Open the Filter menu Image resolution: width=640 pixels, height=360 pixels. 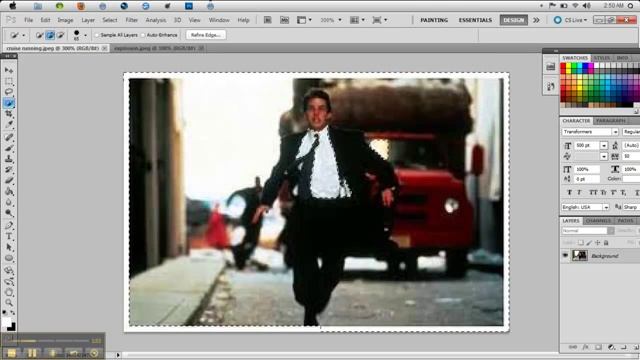pyautogui.click(x=131, y=20)
